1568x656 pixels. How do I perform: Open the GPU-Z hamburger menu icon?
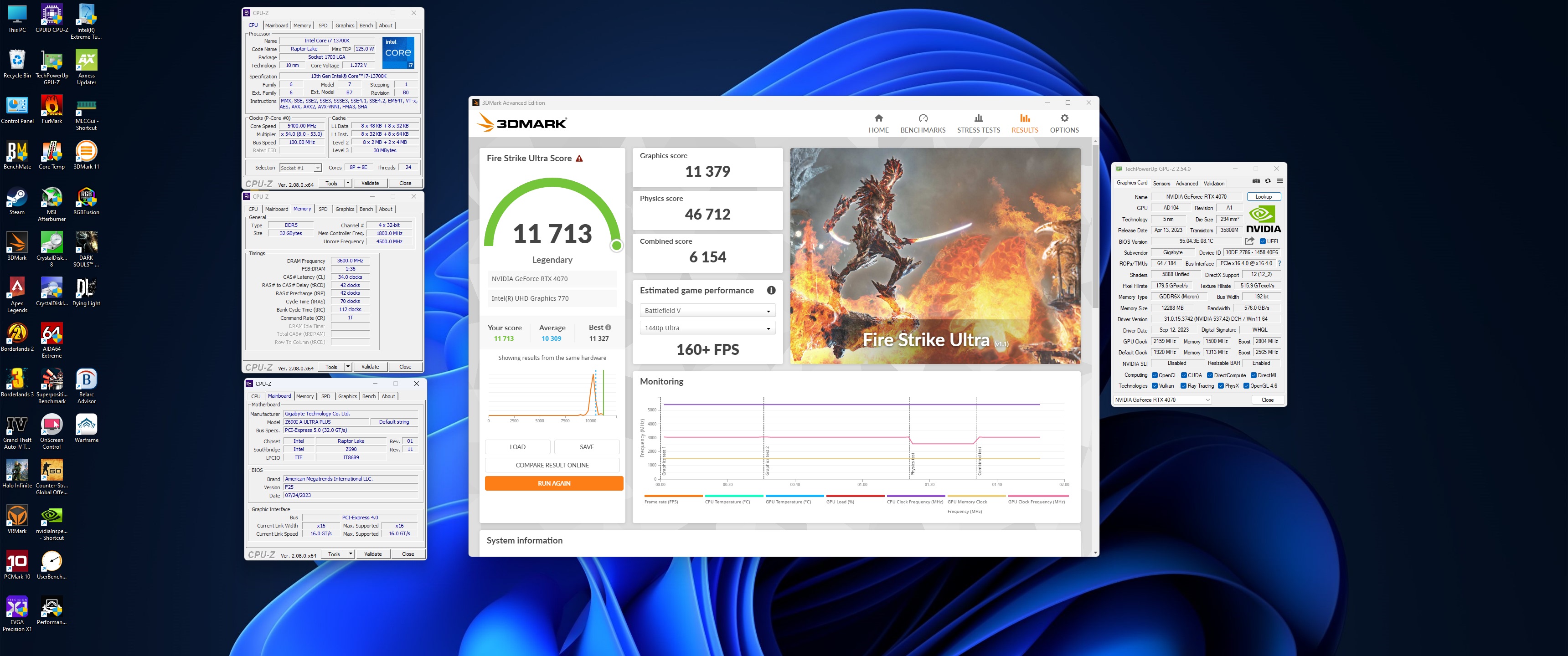tap(1279, 181)
